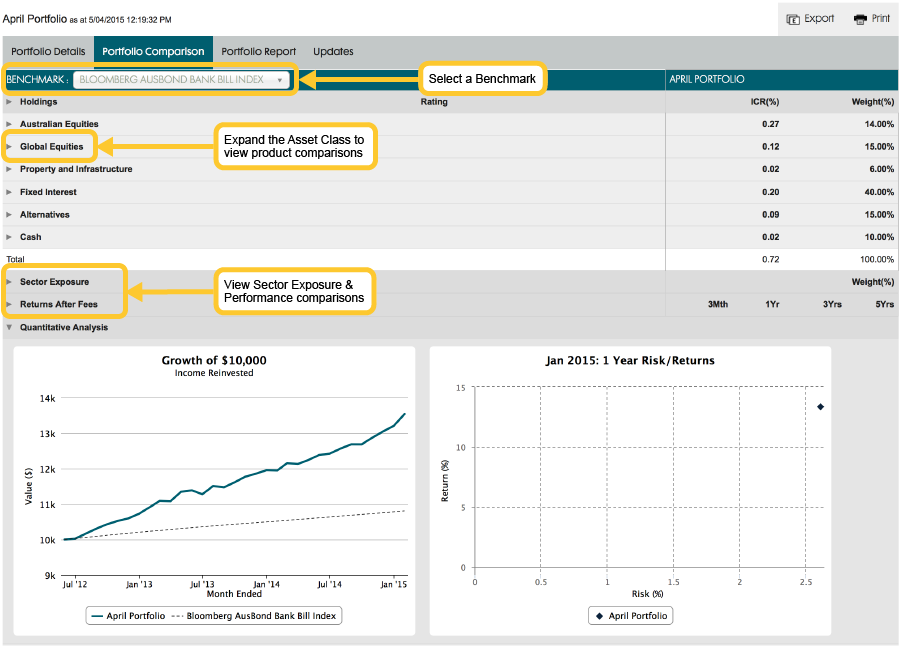Image resolution: width=901 pixels, height=646 pixels.
Task: Show the Sector Exposure section
Action: (10, 282)
